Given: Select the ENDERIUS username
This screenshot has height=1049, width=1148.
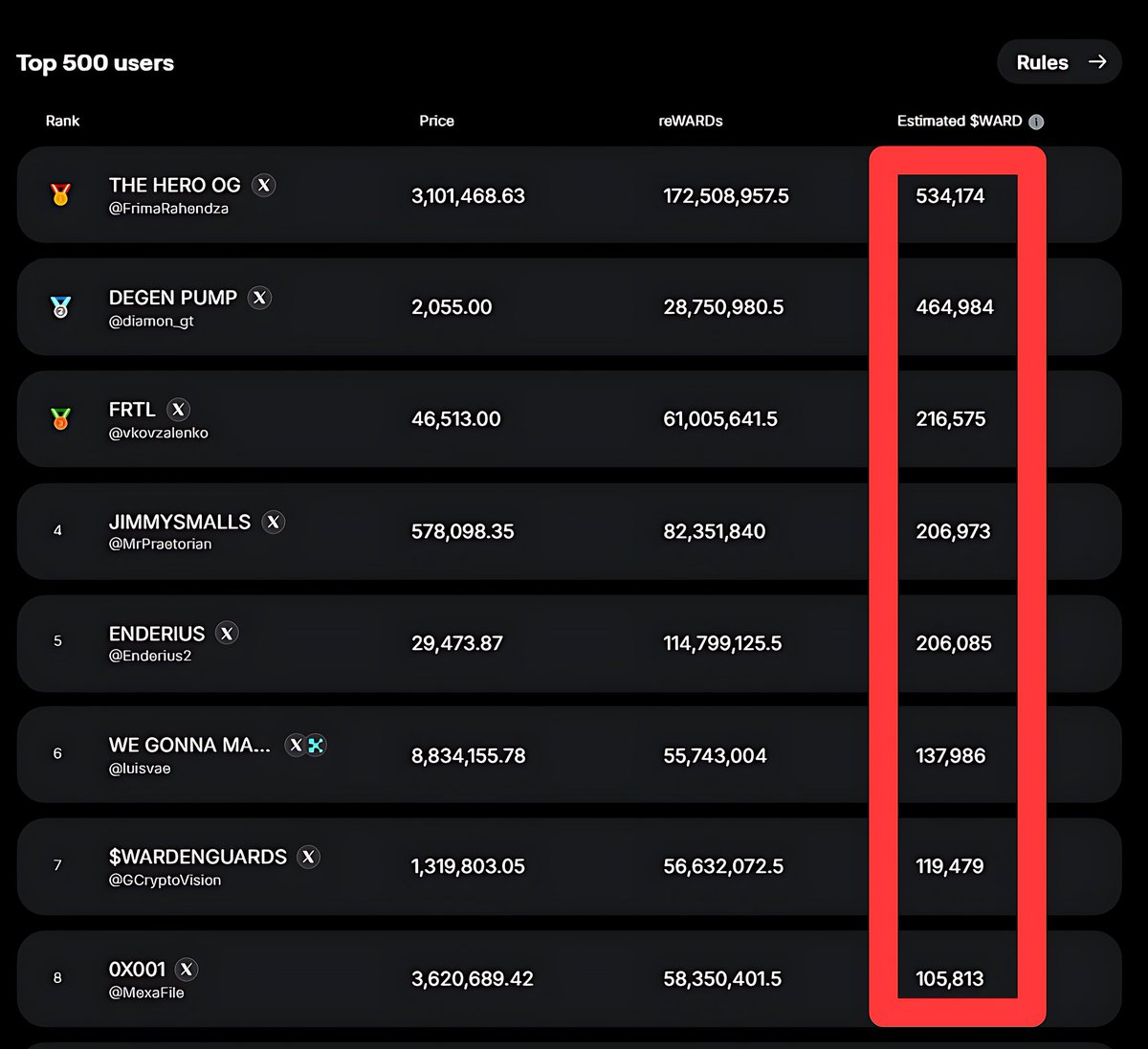Looking at the screenshot, I should coord(157,634).
